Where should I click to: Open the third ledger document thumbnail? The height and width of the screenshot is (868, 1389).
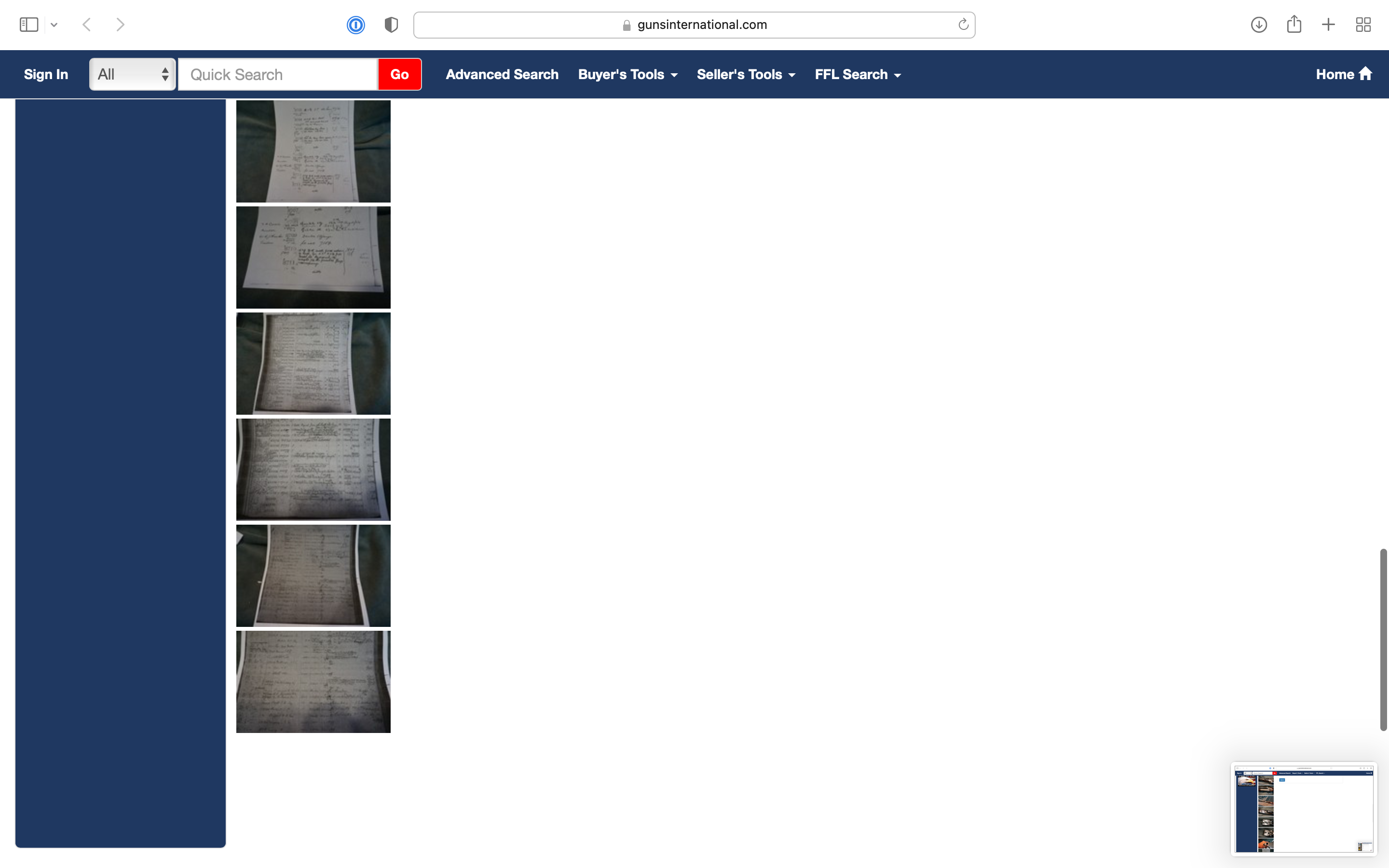point(313,364)
